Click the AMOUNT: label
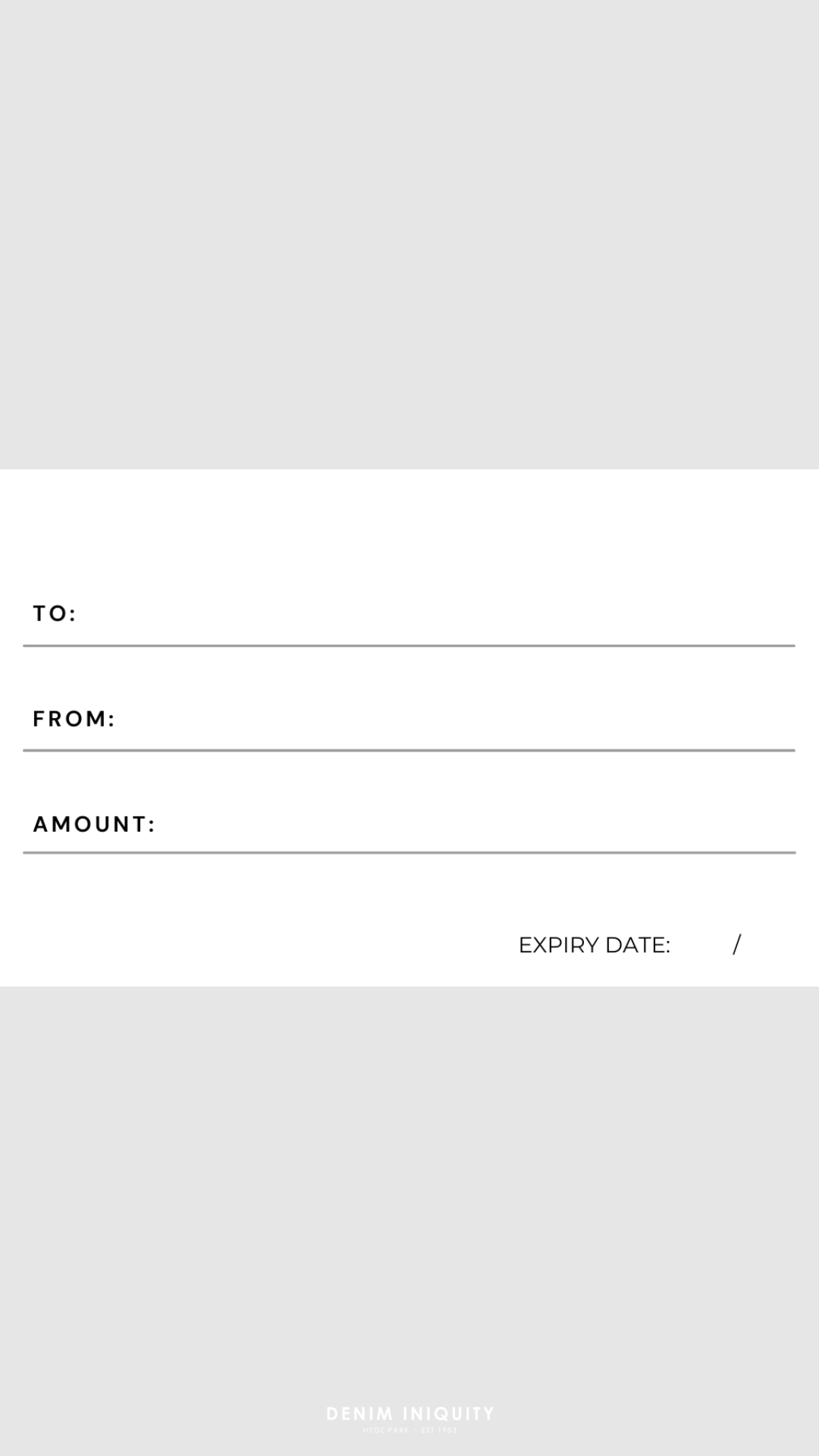 point(94,824)
